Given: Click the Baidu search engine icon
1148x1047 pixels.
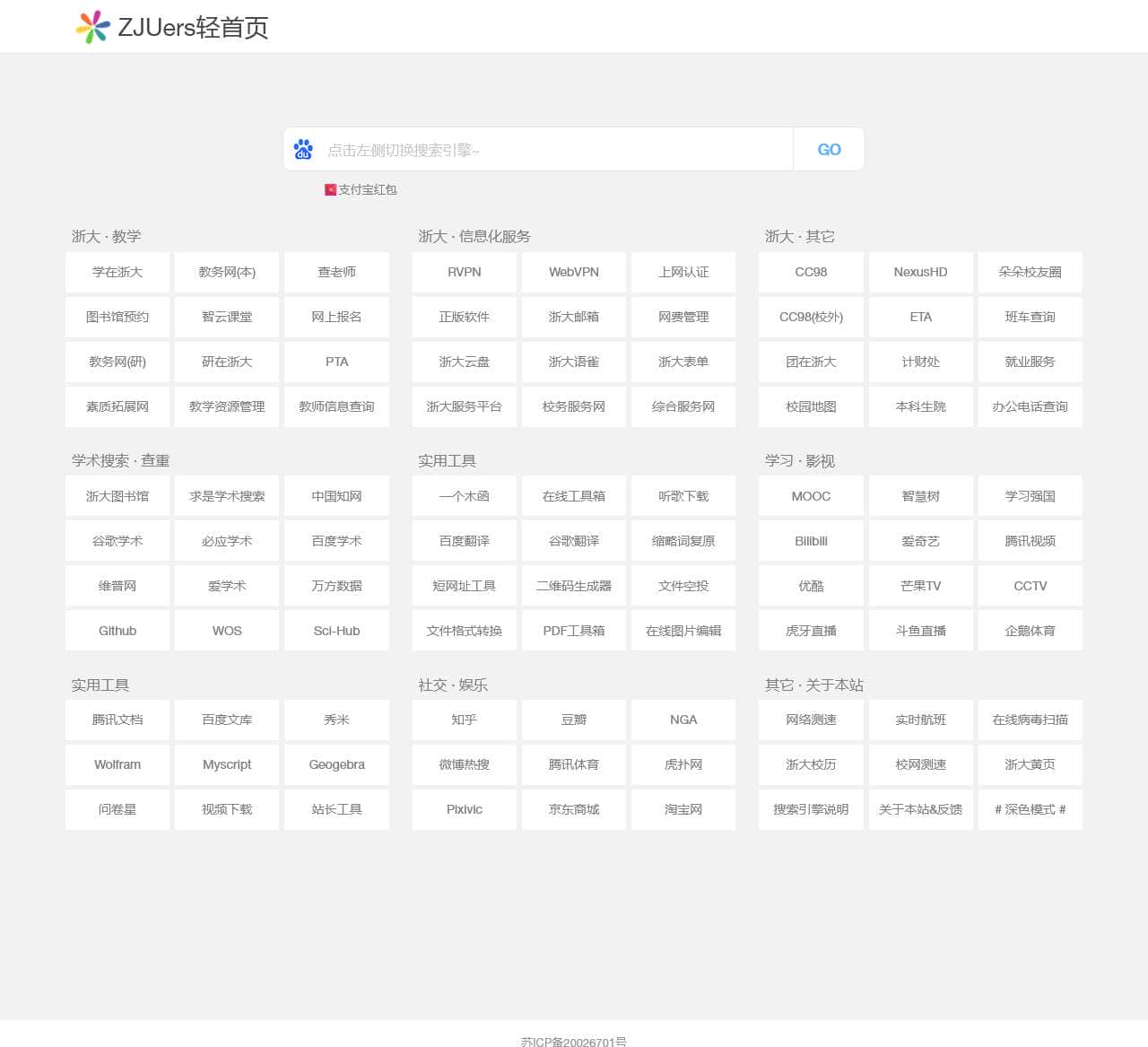Looking at the screenshot, I should tap(303, 149).
